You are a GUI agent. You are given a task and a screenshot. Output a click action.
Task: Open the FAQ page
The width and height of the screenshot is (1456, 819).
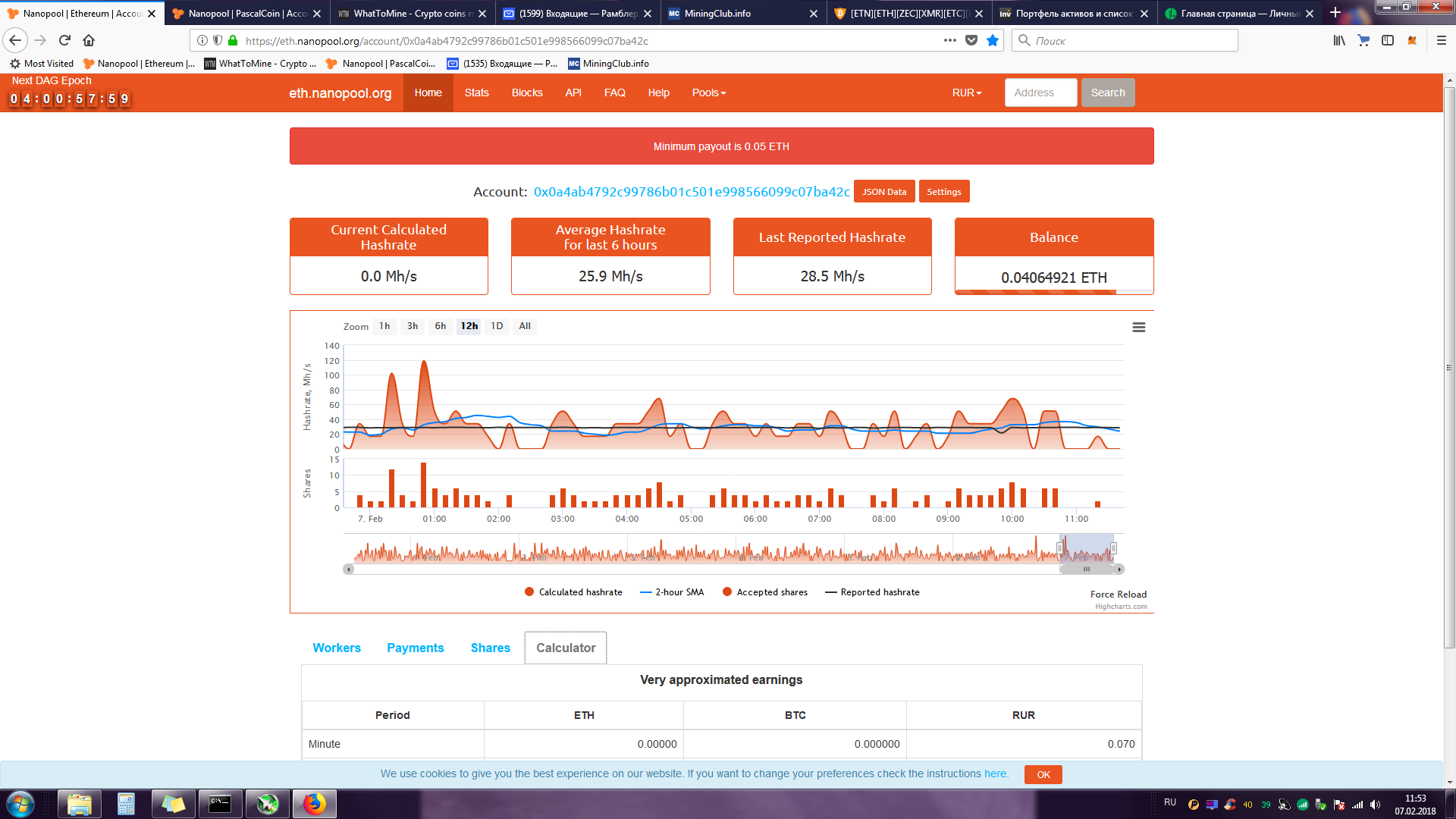click(x=614, y=93)
